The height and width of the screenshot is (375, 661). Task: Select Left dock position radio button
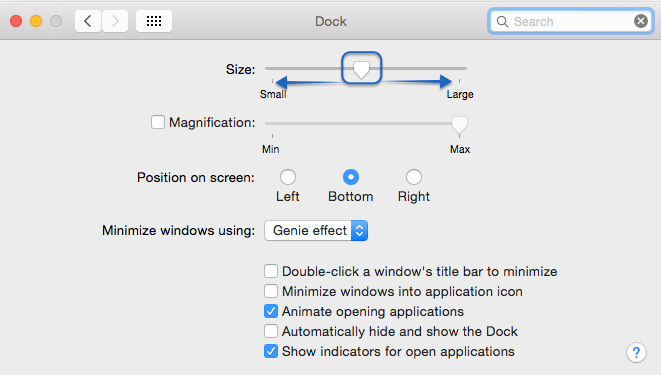click(x=288, y=177)
